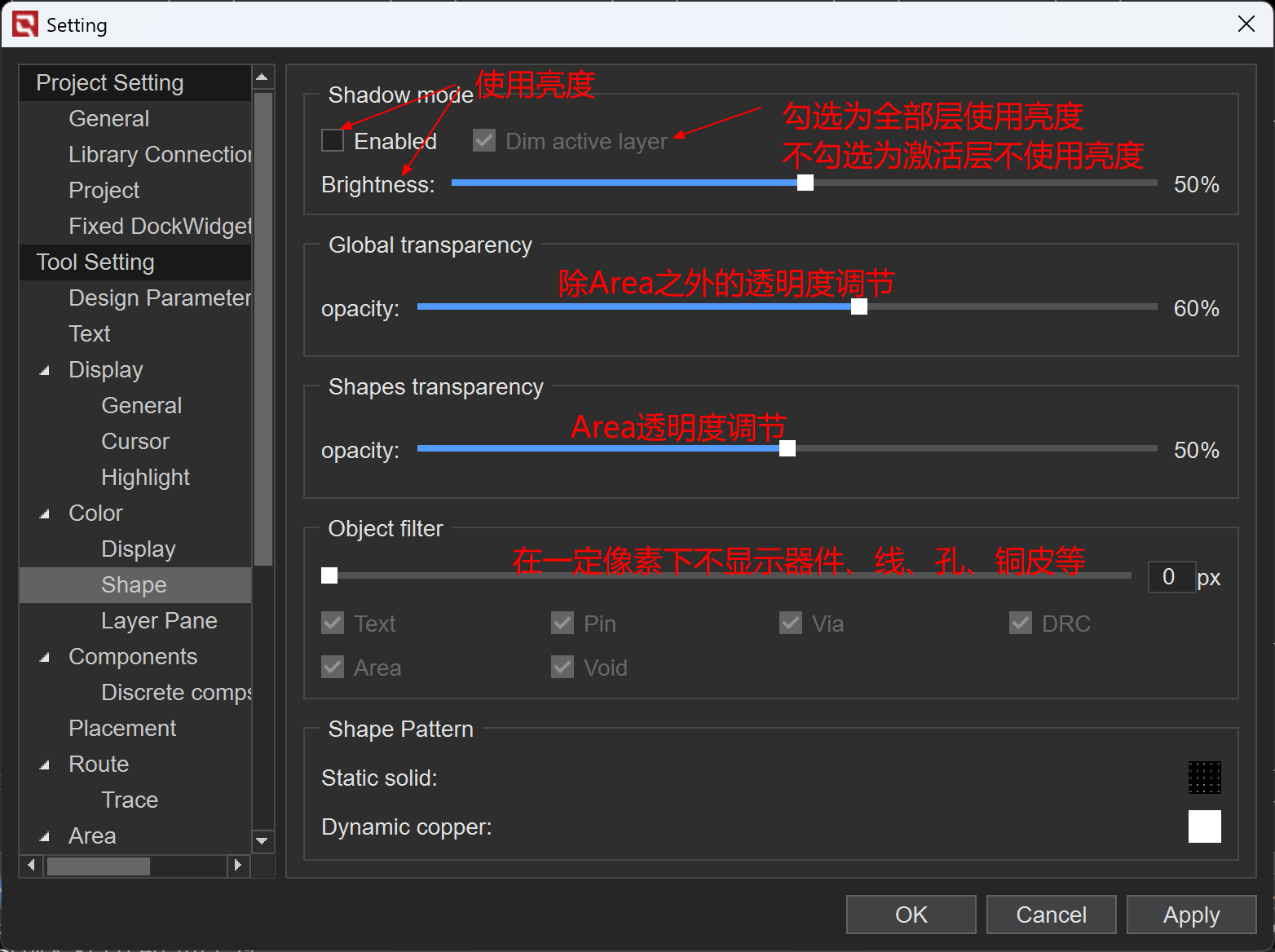Click the horizontal scroll right arrow
The width and height of the screenshot is (1275, 952).
237,865
